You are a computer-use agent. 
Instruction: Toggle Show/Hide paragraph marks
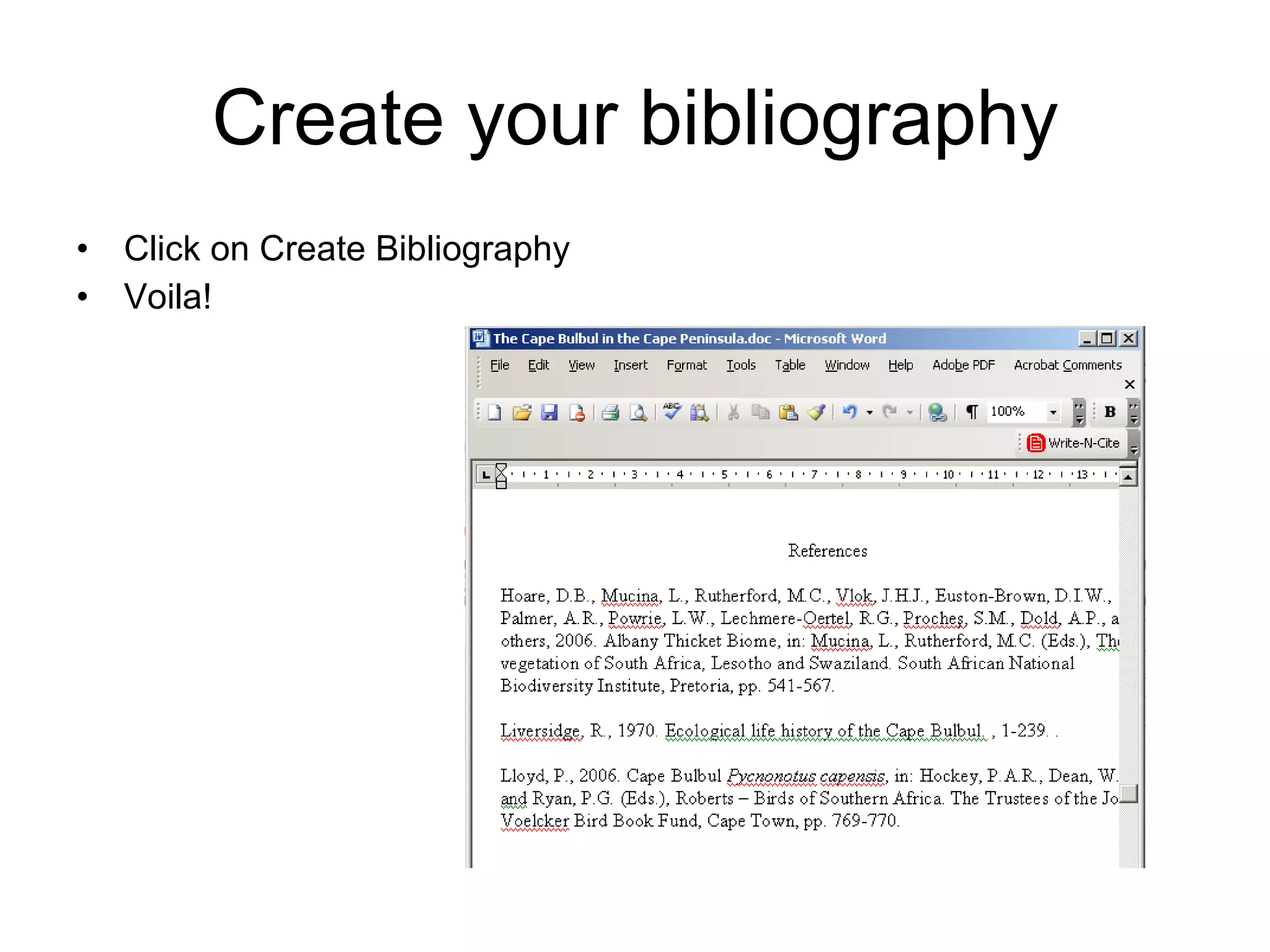(972, 412)
